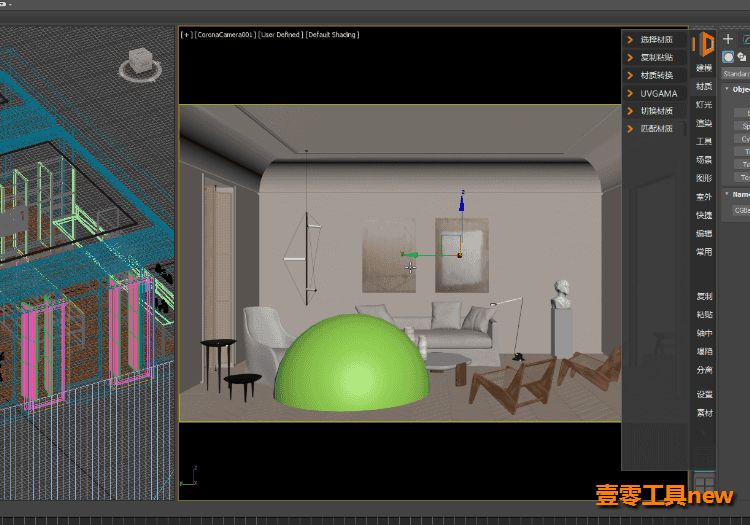Click the 设置 button in sidebar
This screenshot has height=525, width=750.
[704, 394]
